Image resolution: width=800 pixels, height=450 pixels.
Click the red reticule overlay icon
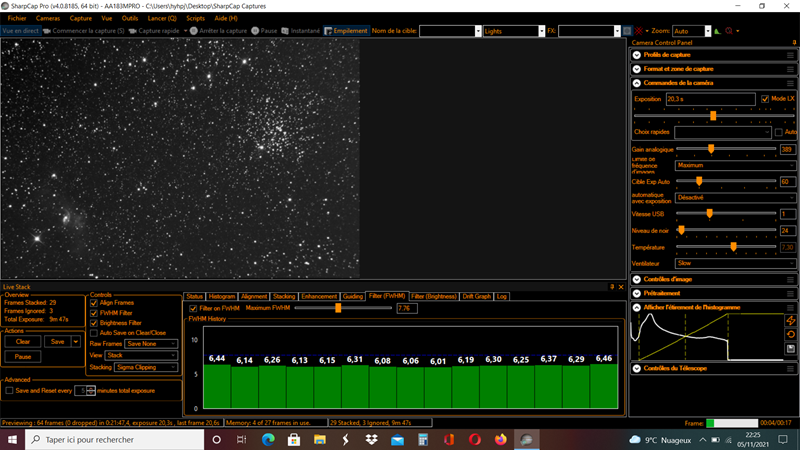tap(640, 31)
